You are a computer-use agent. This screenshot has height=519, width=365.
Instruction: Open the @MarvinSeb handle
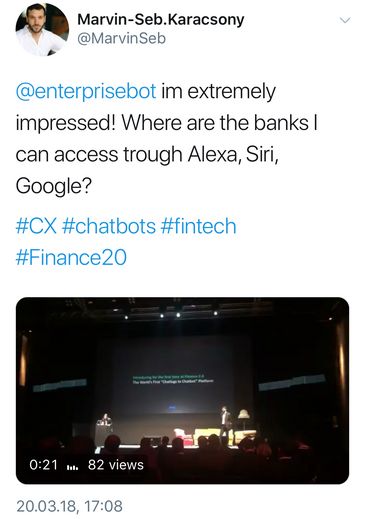[x=121, y=39]
